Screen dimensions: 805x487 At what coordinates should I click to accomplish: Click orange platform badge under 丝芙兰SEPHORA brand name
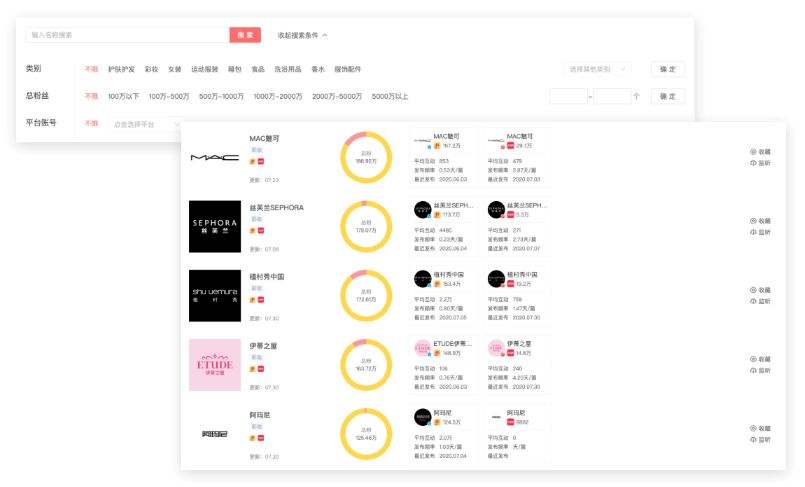click(x=253, y=231)
